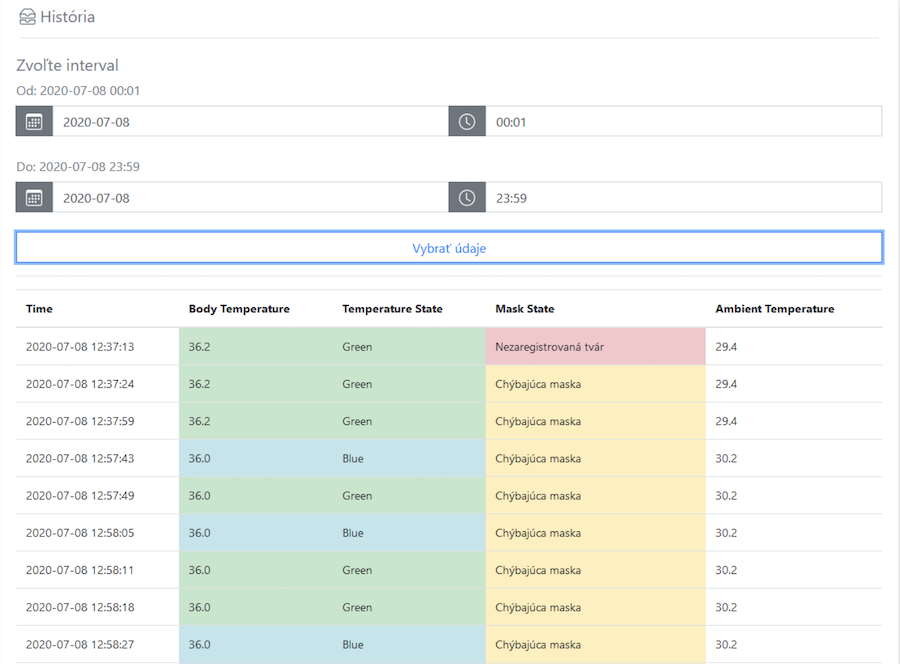Screen dimensions: 900x664
Task: Open the calendar icon for the Do date
Action: (34, 198)
